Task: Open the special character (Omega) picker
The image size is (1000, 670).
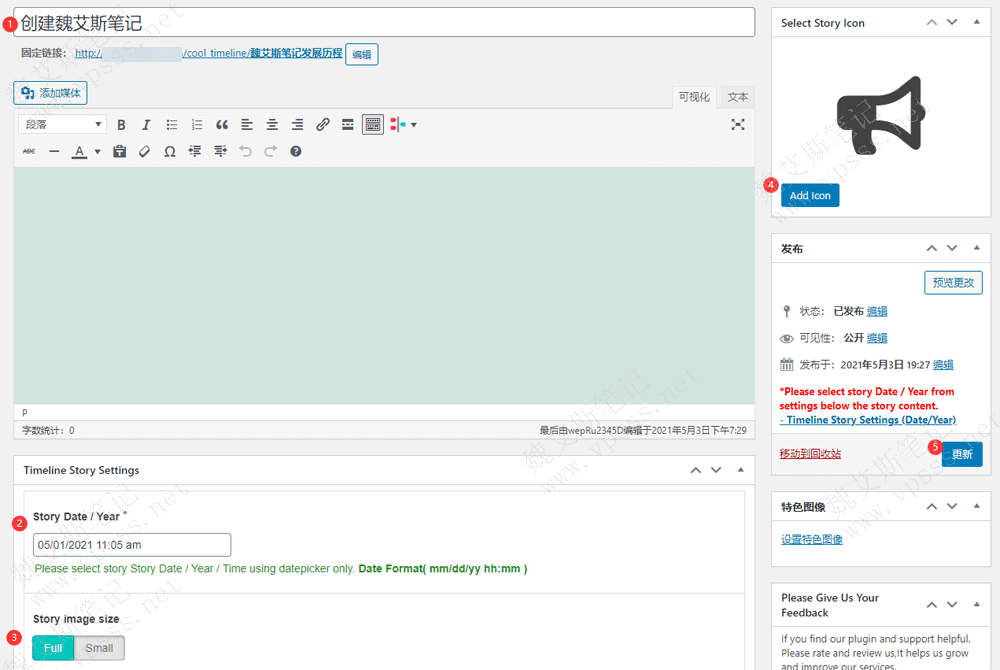Action: pos(170,152)
